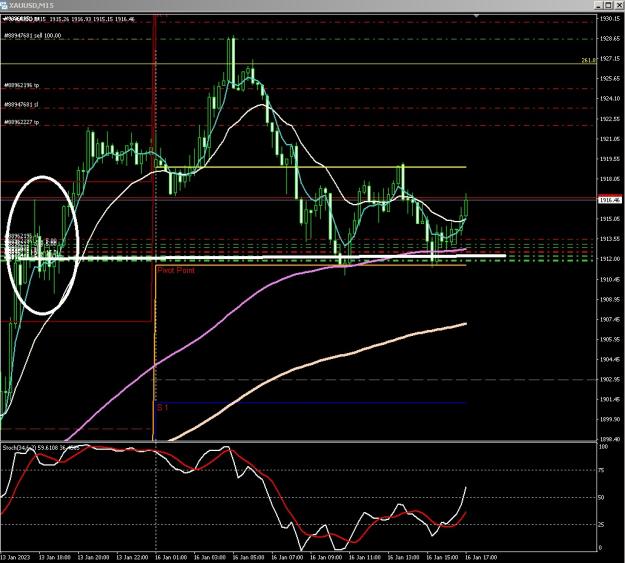
Task: Select the '#88947681 sl' stop-loss label
Action: point(21,104)
